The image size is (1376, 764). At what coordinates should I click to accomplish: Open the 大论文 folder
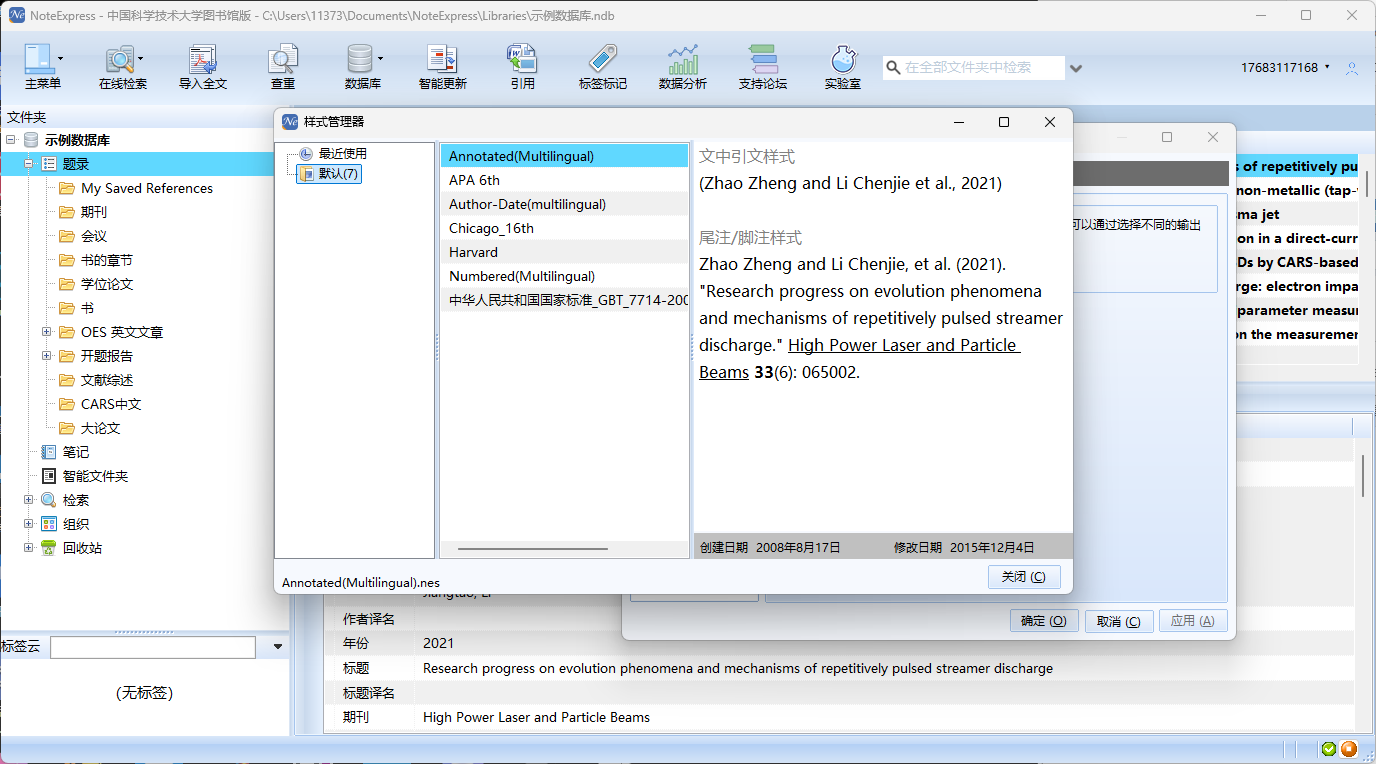pos(90,428)
